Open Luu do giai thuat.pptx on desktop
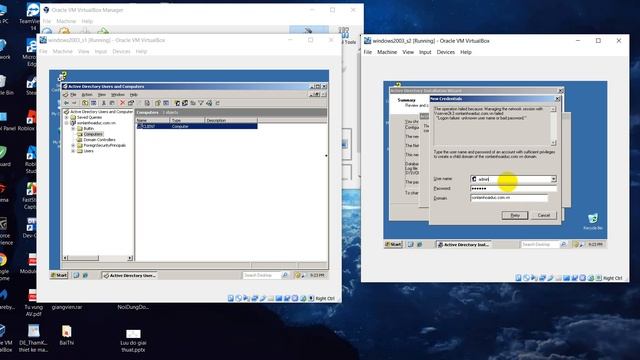 pyautogui.click(x=133, y=340)
